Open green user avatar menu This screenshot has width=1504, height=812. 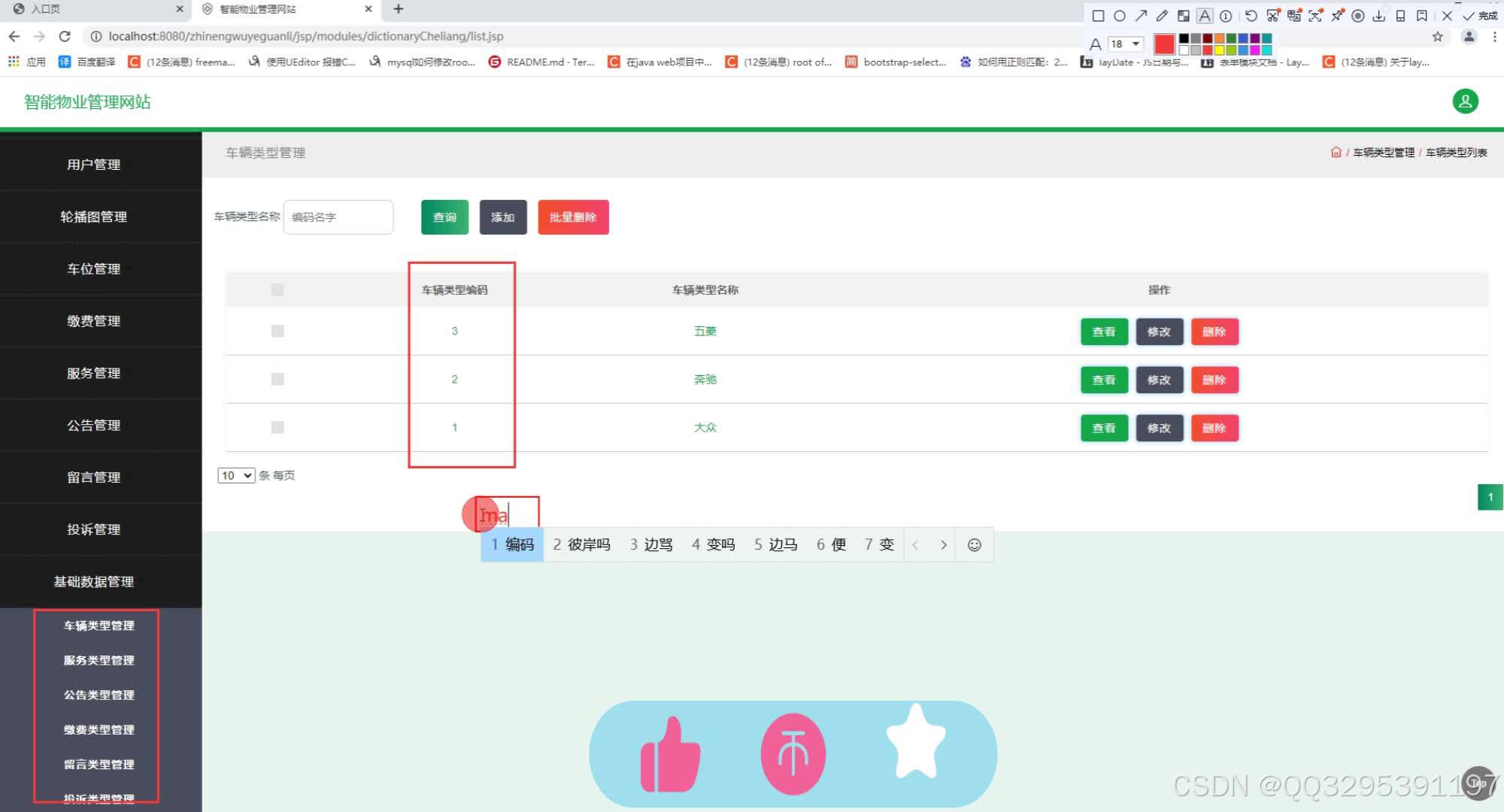(1465, 101)
